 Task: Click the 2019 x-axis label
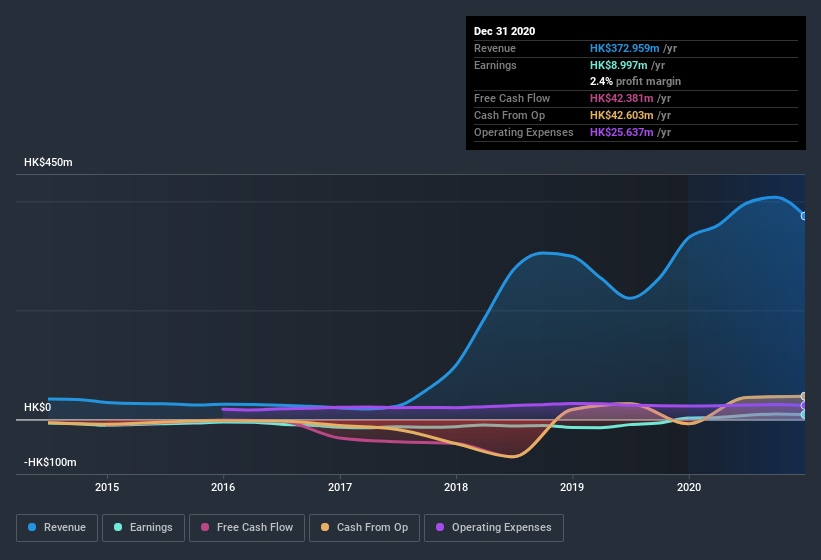(x=572, y=487)
